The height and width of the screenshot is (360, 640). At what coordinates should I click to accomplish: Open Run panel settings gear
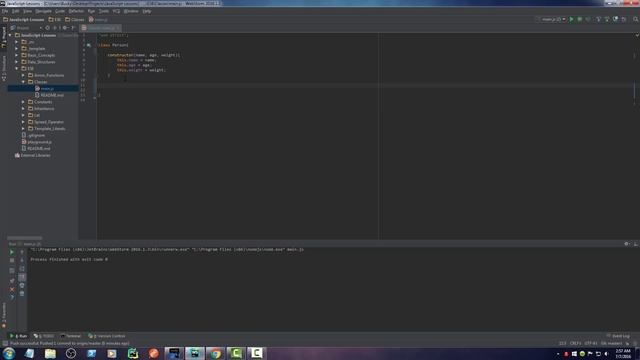[627, 244]
